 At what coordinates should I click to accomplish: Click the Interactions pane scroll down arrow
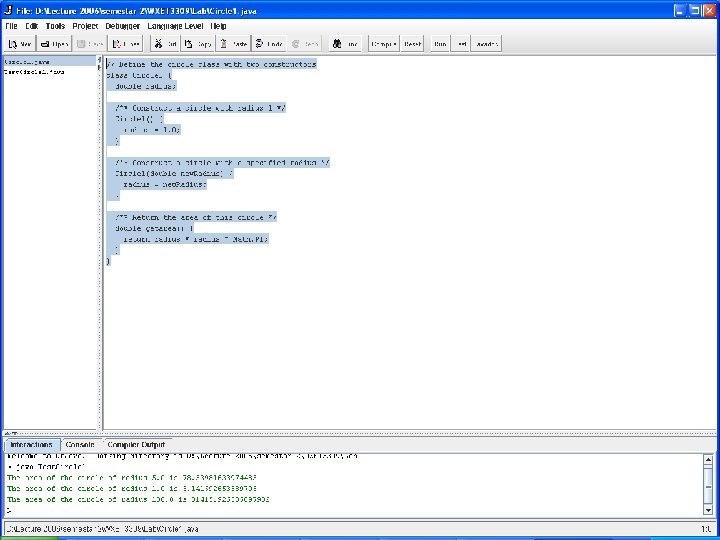[708, 510]
